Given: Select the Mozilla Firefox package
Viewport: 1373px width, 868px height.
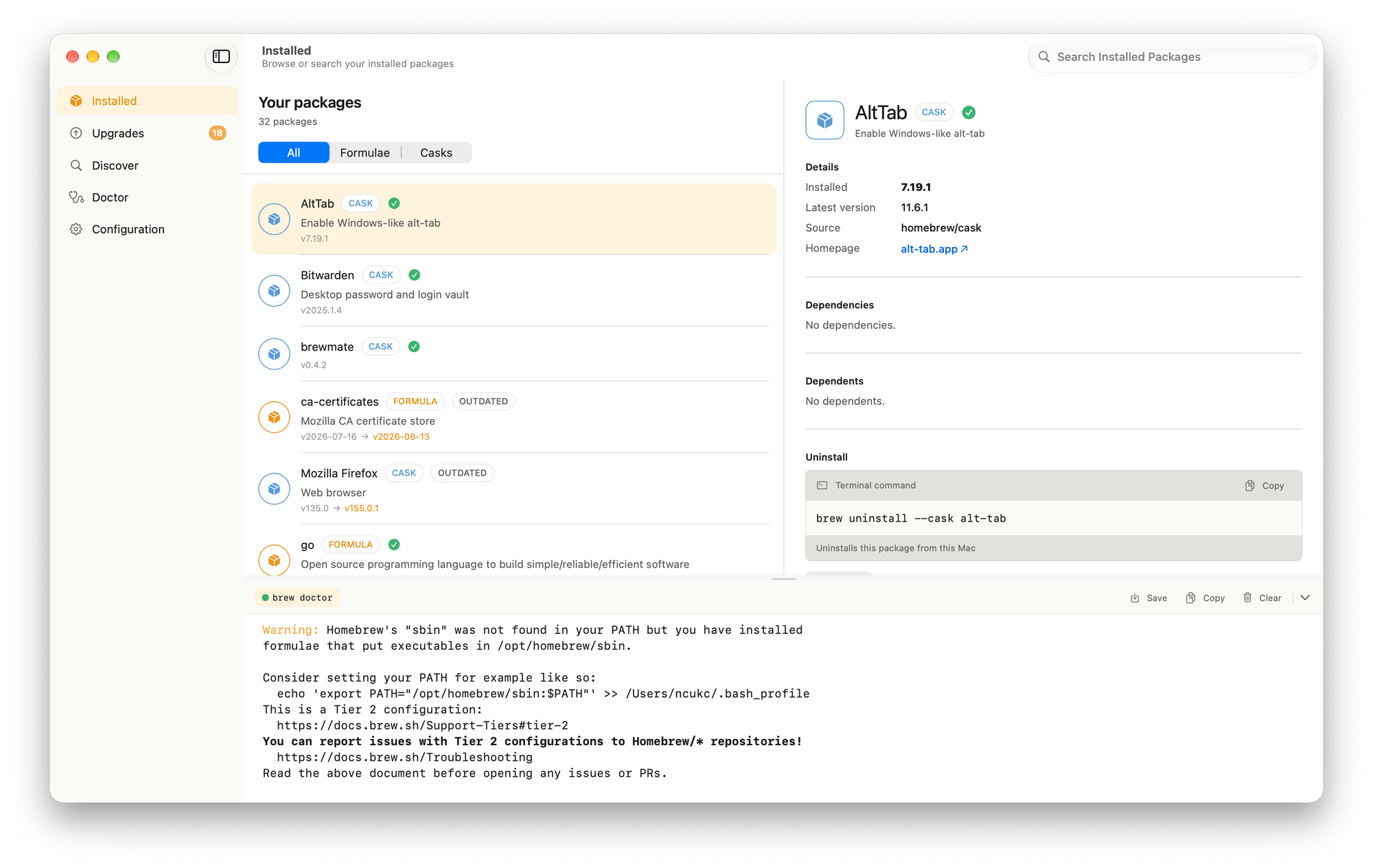Looking at the screenshot, I should tap(514, 489).
